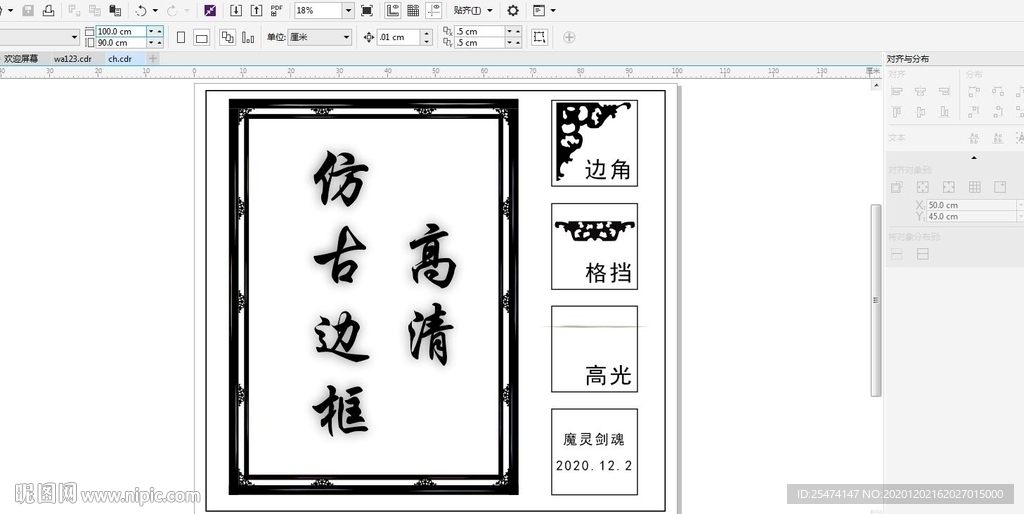Expand the 贴齐 snap-to dropdown
Screen dimensions: 1024x514
coord(489,10)
